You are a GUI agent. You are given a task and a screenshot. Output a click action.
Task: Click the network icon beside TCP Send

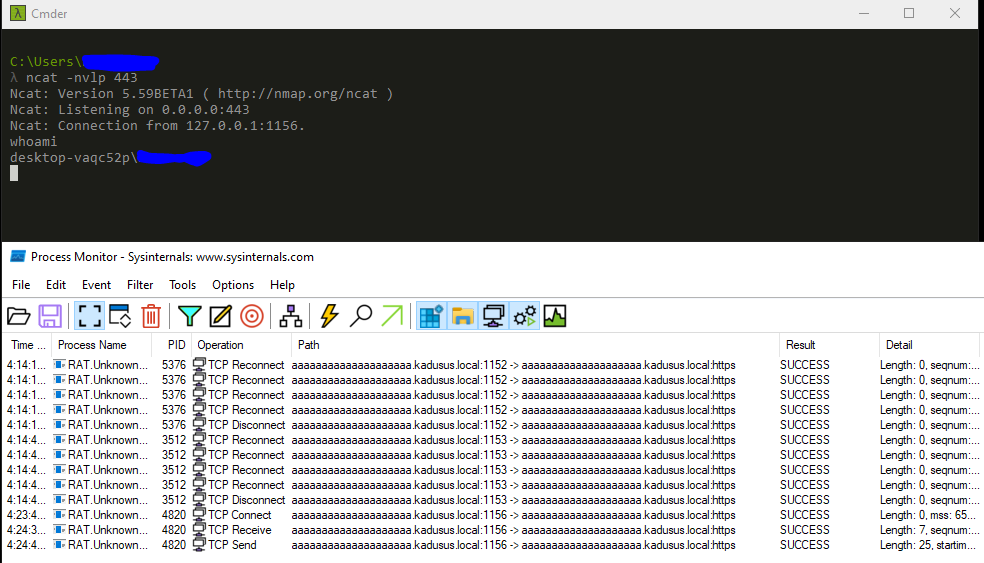[199, 545]
